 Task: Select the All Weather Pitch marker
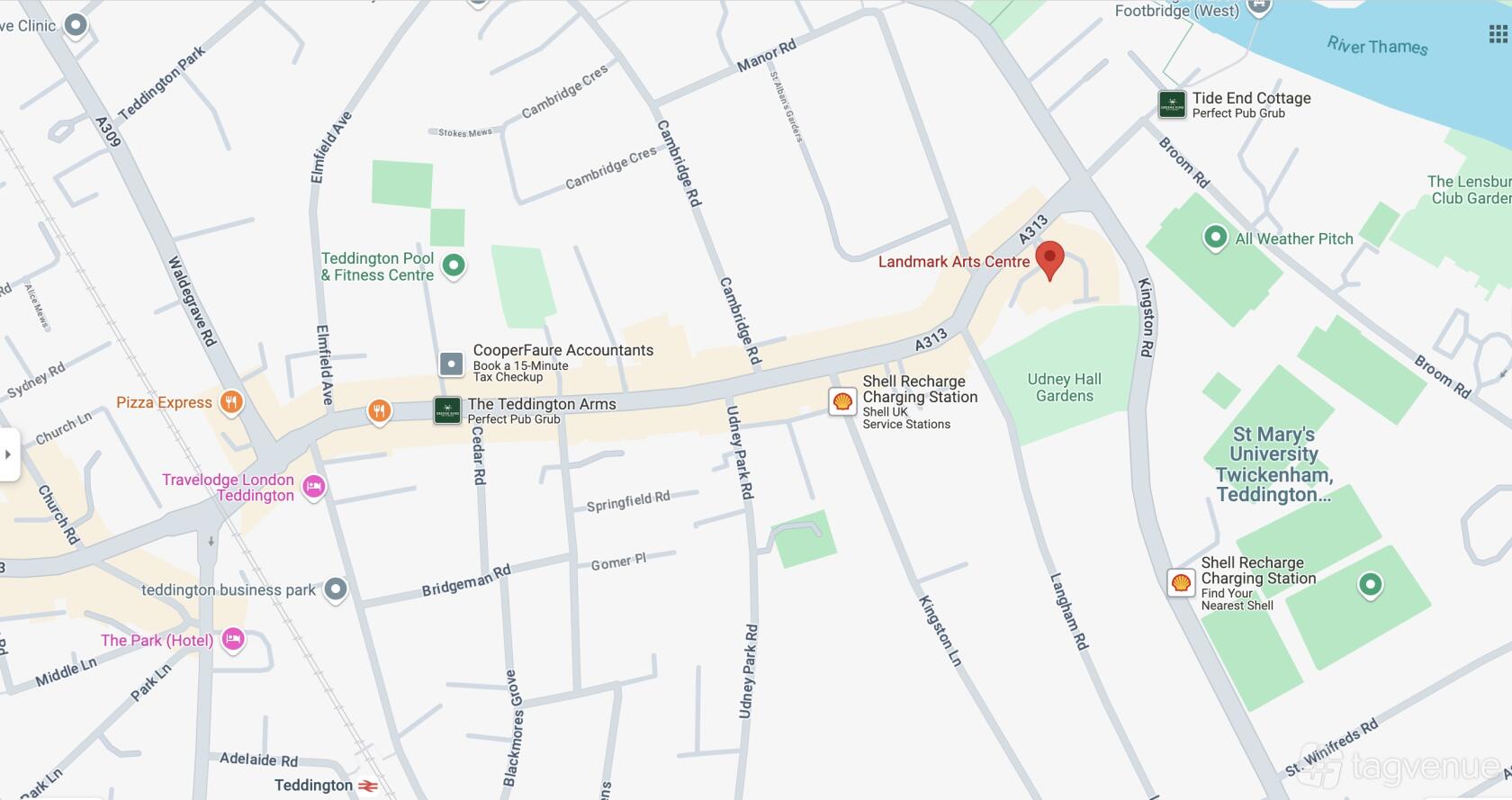pyautogui.click(x=1215, y=238)
